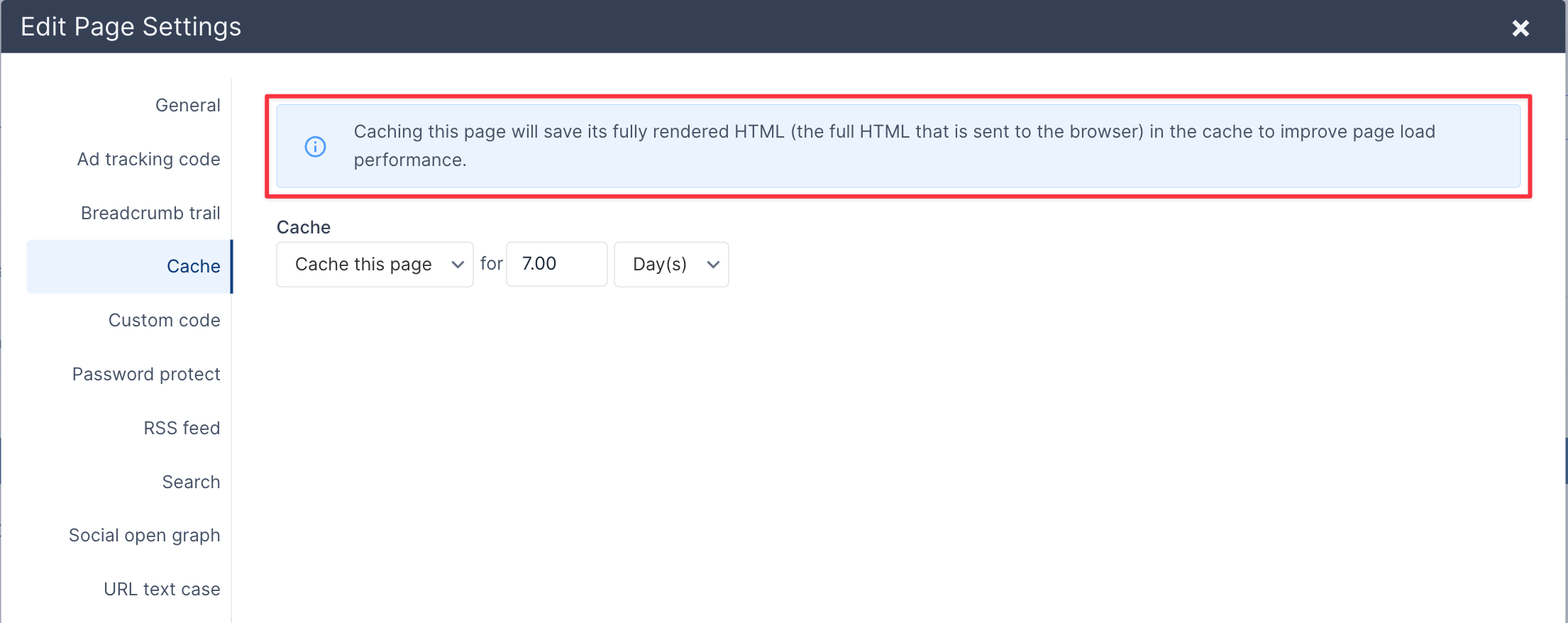Click the caching info message banner
The height and width of the screenshot is (623, 1568).
coord(898,146)
